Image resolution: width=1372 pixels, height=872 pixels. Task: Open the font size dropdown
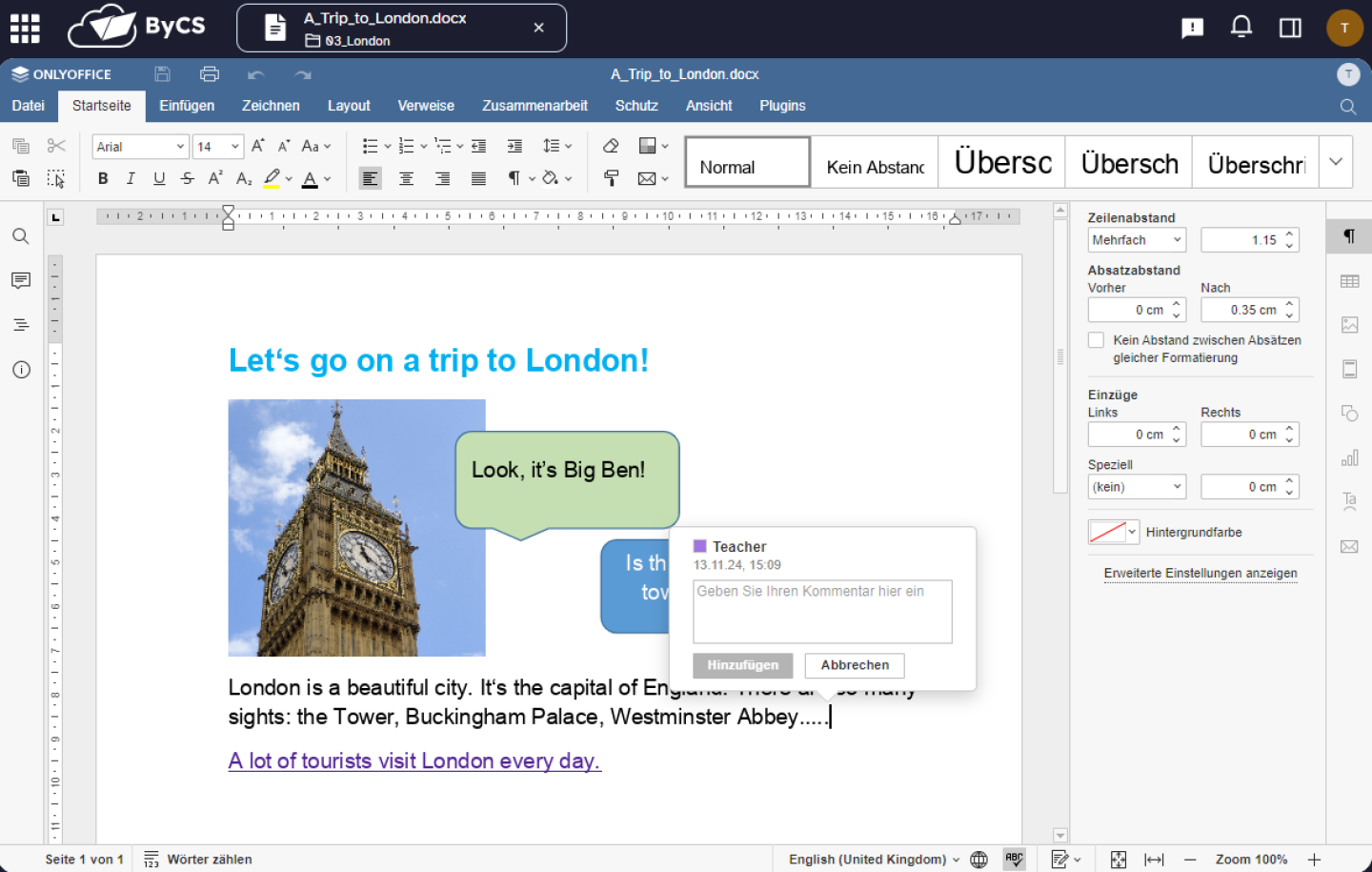234,147
